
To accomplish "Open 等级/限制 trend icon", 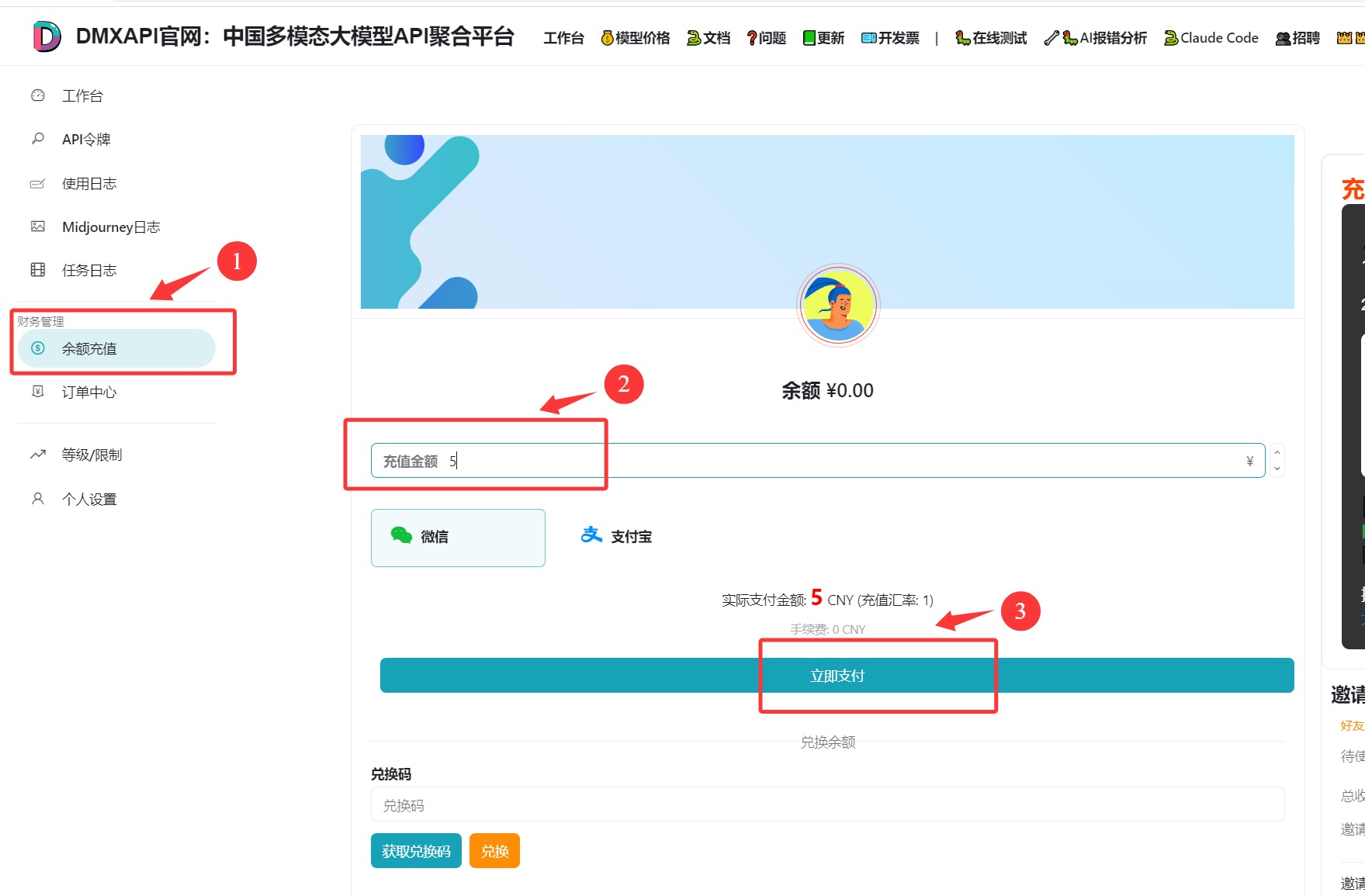I will pyautogui.click(x=37, y=455).
